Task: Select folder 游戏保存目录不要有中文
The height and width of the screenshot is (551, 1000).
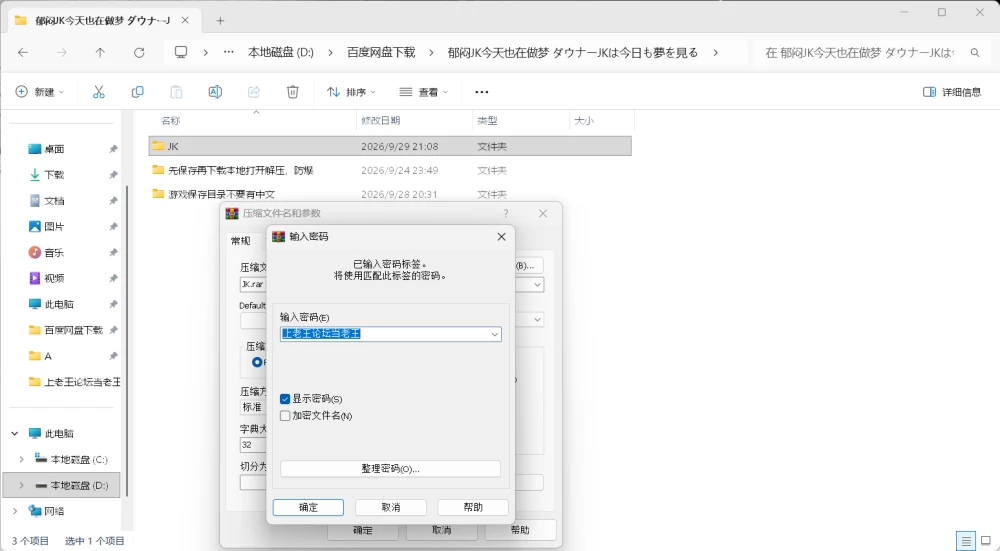Action: click(x=221, y=194)
